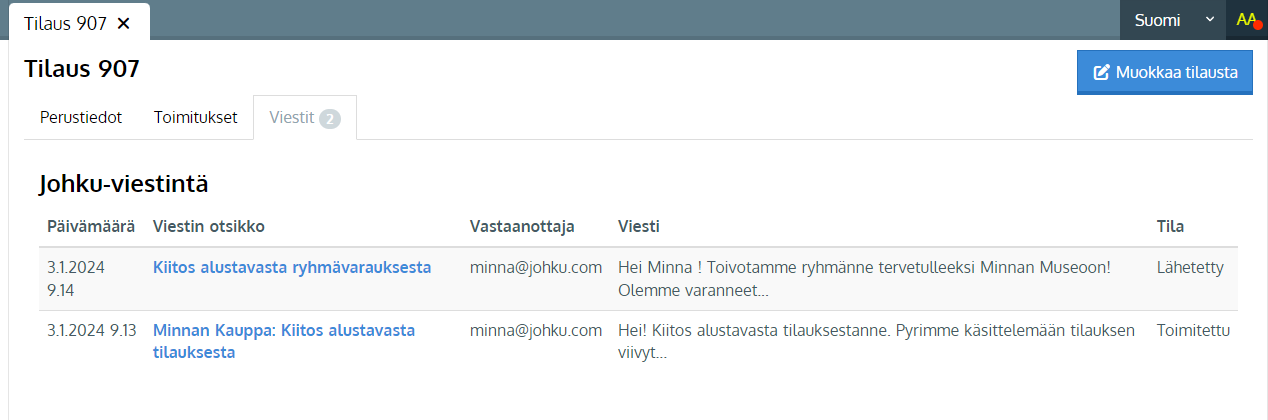
Task: Click the Toimitettu status in second row
Action: 1193,331
